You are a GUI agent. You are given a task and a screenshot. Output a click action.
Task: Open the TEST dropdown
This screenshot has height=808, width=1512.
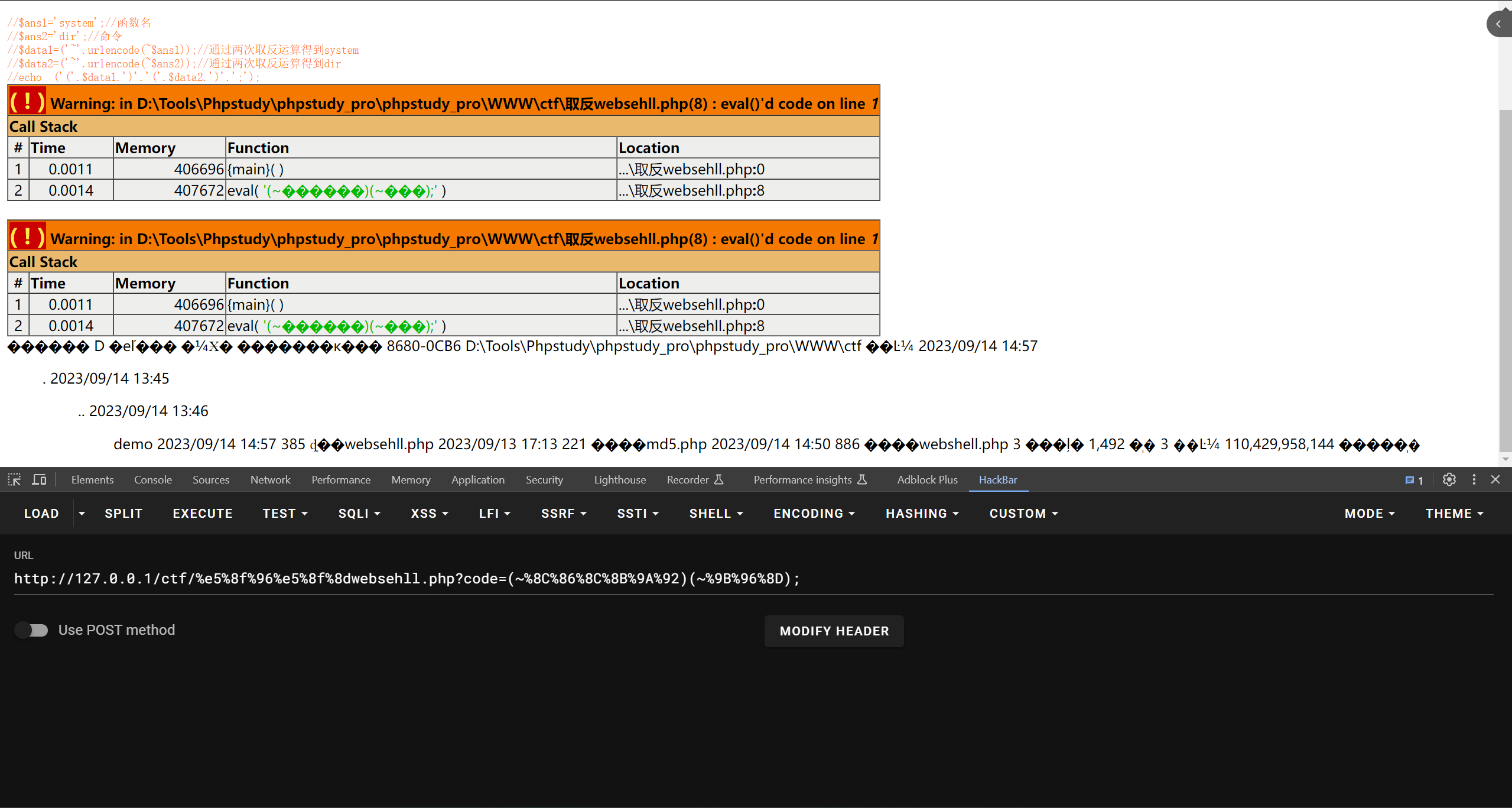coord(285,514)
